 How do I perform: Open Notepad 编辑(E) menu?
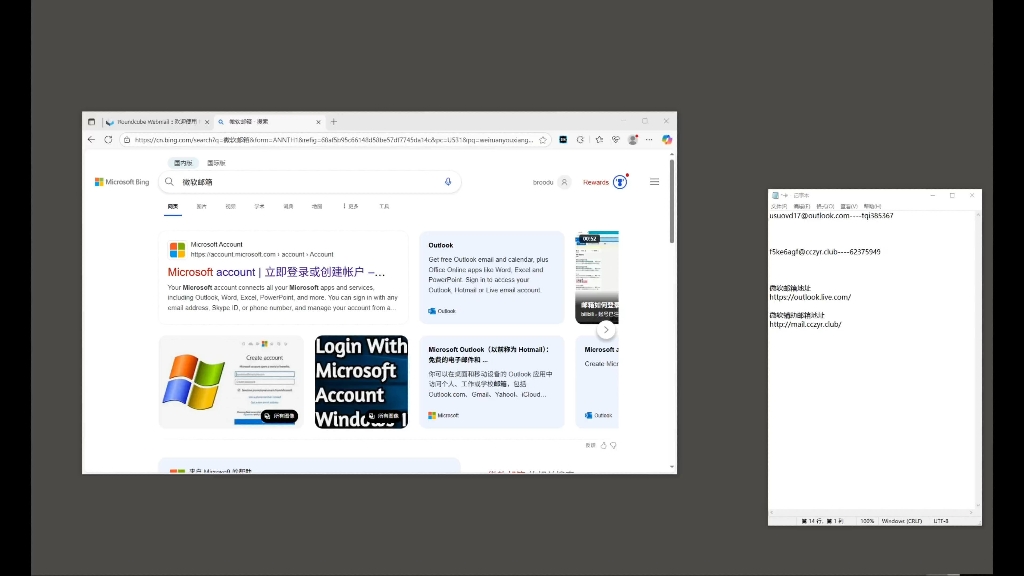[802, 206]
